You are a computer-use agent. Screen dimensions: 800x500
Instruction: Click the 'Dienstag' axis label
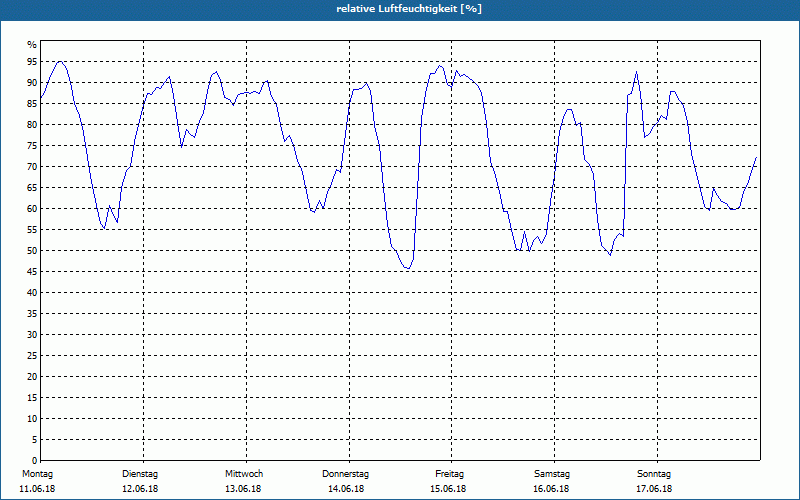pos(140,474)
